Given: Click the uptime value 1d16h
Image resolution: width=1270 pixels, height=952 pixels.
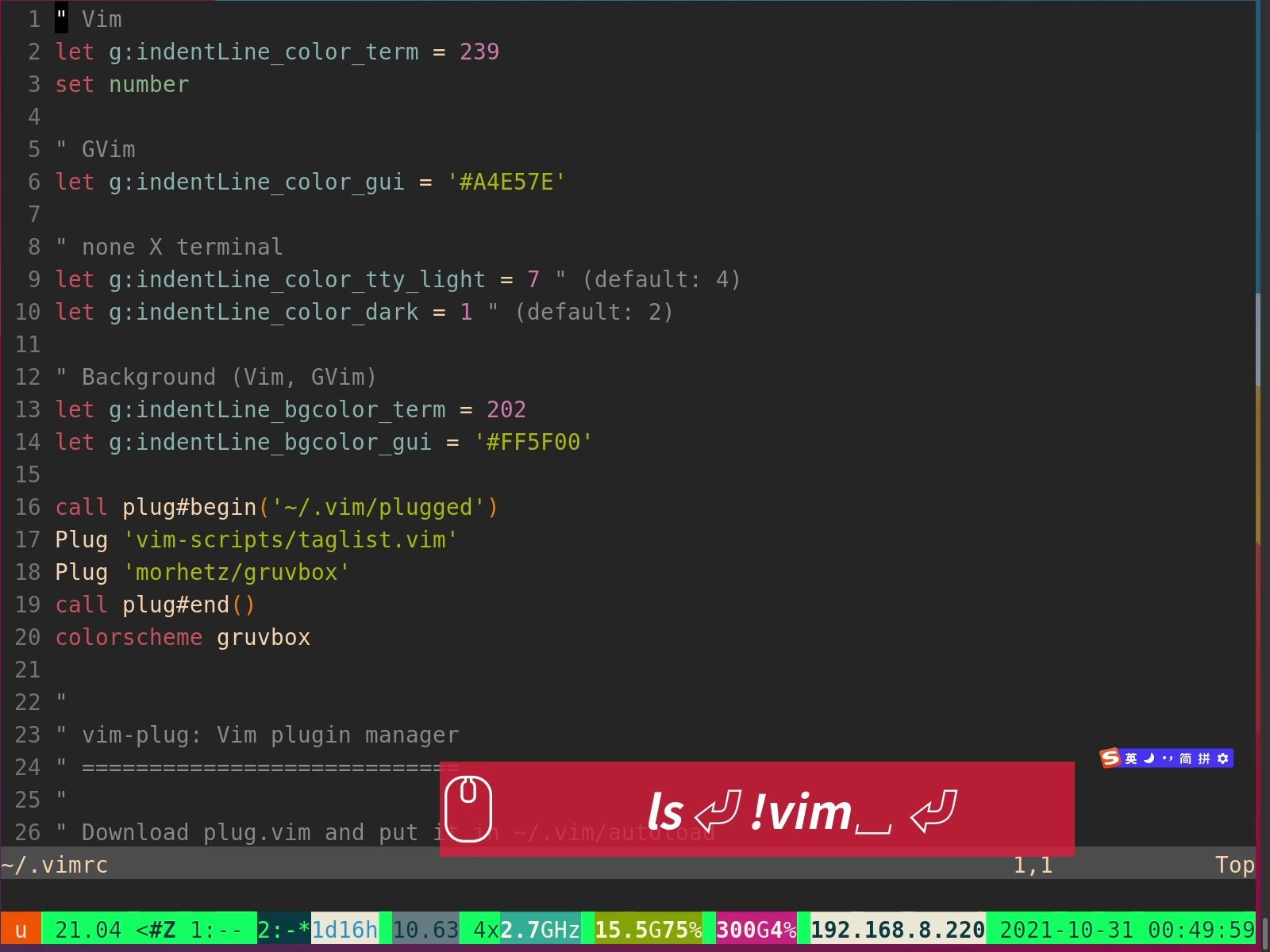Looking at the screenshot, I should [344, 930].
